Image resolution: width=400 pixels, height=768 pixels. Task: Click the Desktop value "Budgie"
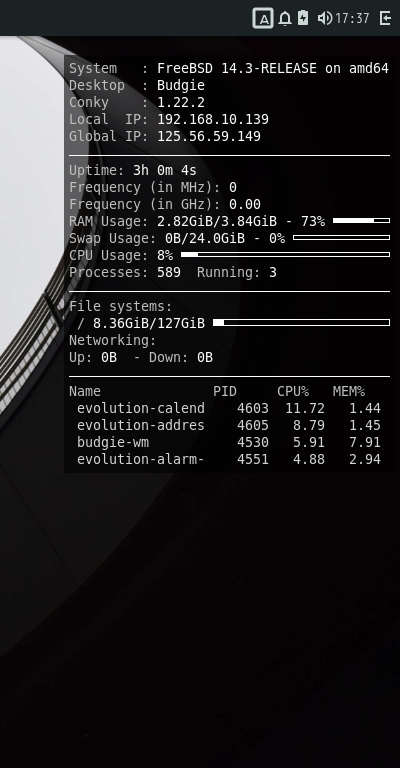tap(181, 86)
